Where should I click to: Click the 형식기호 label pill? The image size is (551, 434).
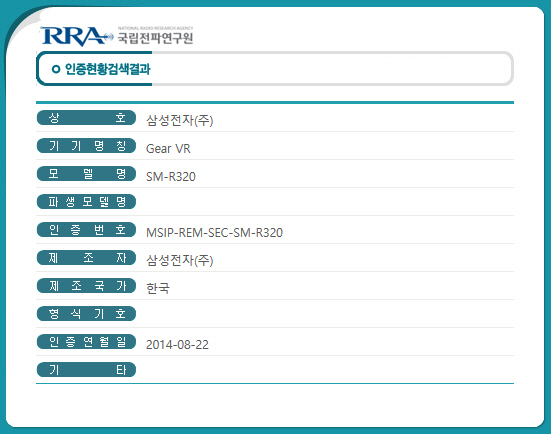(x=86, y=313)
